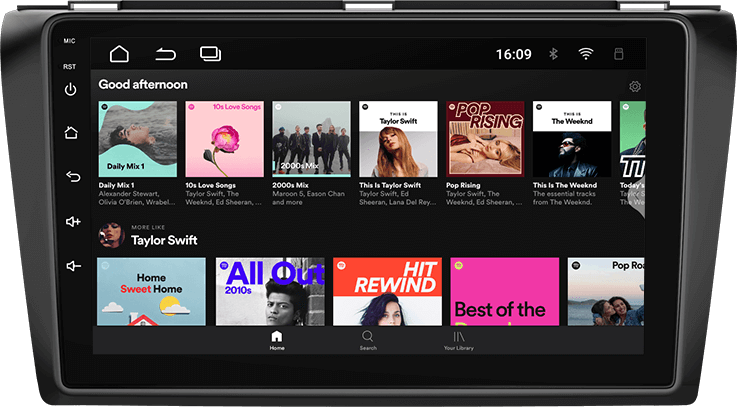Tap 'The essential tracks from The Weeknd.' text
The image size is (737, 407).
click(564, 198)
